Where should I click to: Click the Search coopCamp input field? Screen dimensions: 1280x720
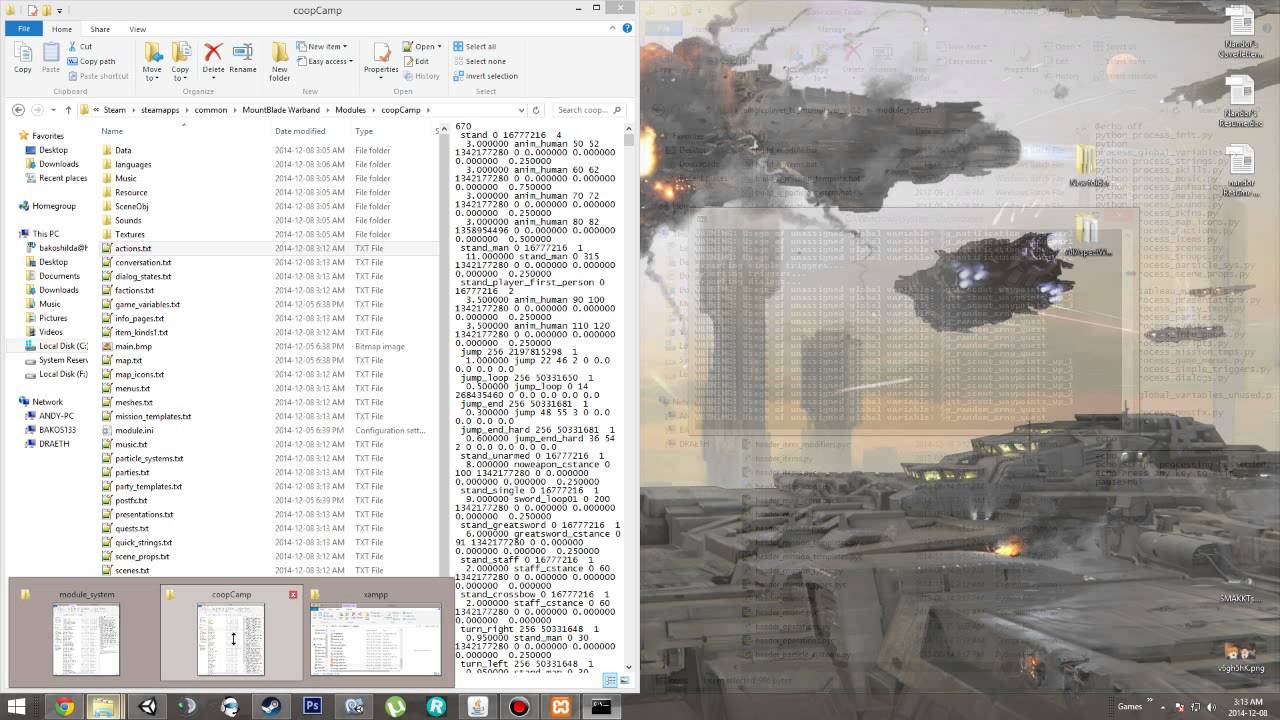[x=591, y=110]
